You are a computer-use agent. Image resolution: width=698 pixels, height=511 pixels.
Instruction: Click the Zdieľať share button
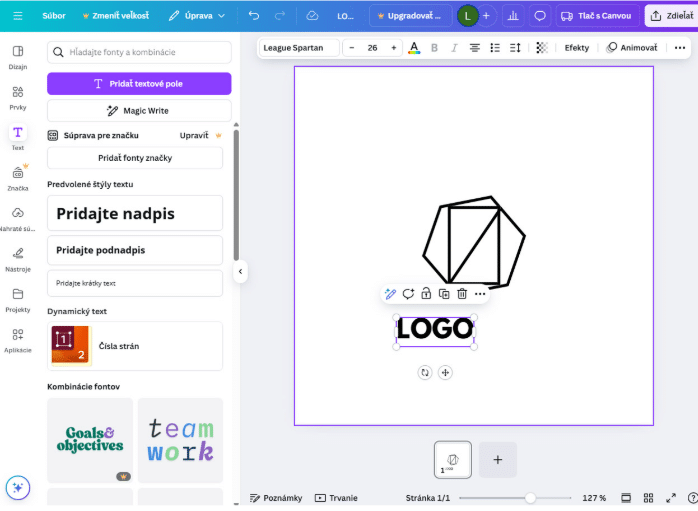[x=671, y=16]
